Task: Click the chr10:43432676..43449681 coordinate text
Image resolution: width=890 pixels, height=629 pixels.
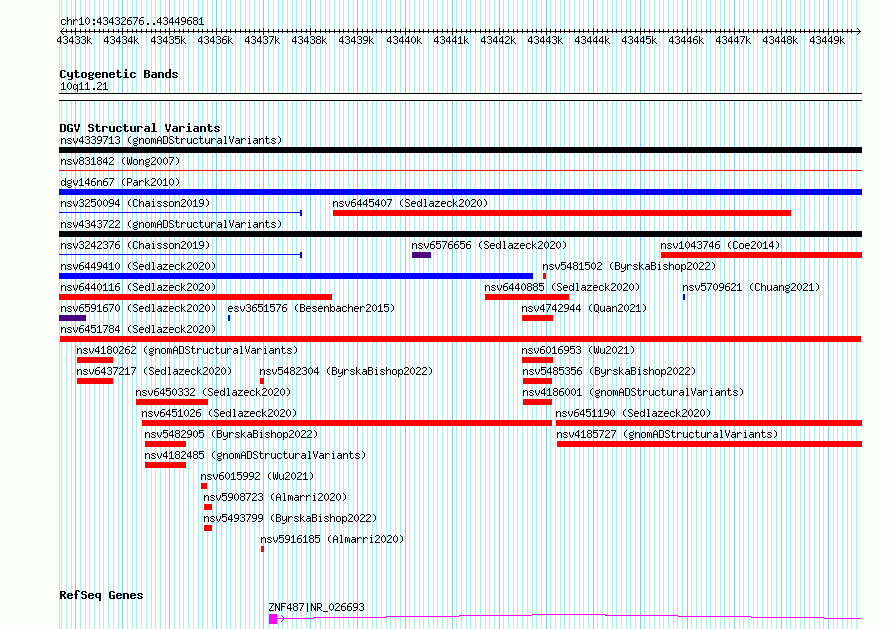Action: tap(132, 21)
